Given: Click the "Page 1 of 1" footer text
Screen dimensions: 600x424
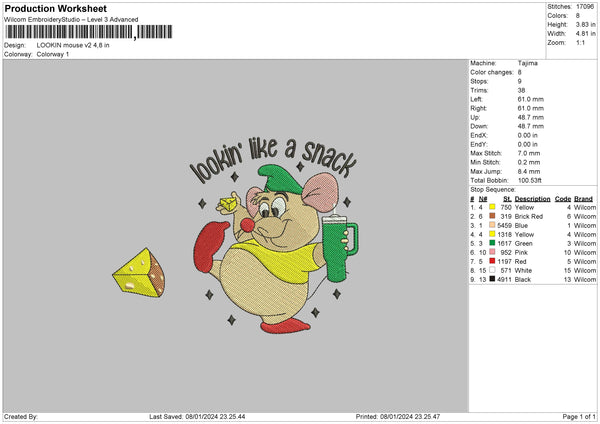Looking at the screenshot, I should [579, 417].
